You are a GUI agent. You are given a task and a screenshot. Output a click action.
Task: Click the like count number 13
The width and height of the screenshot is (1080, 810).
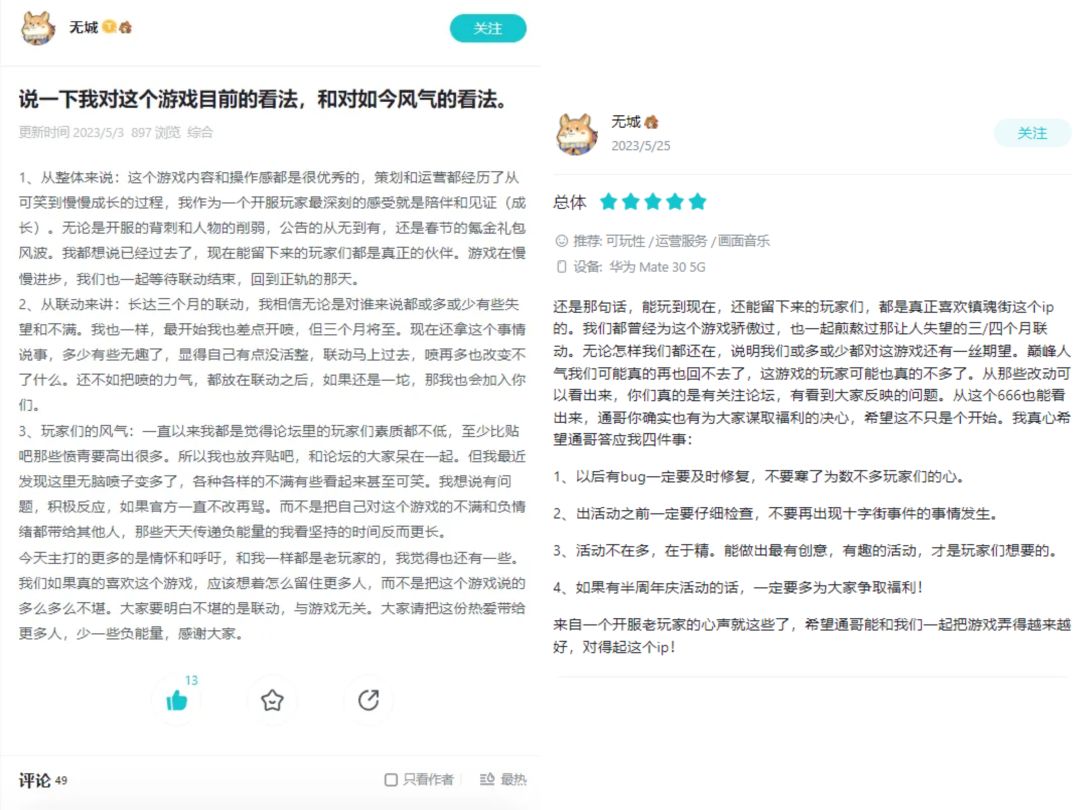pyautogui.click(x=191, y=681)
